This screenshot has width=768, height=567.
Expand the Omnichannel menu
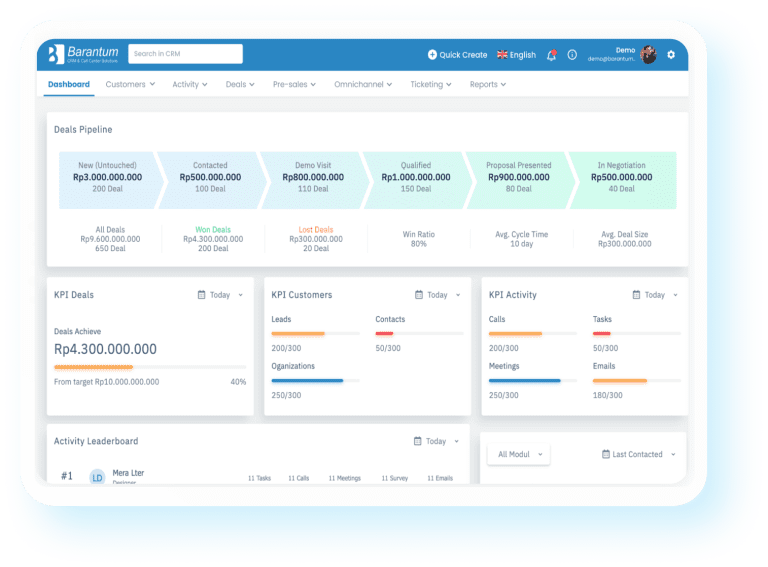[x=363, y=84]
